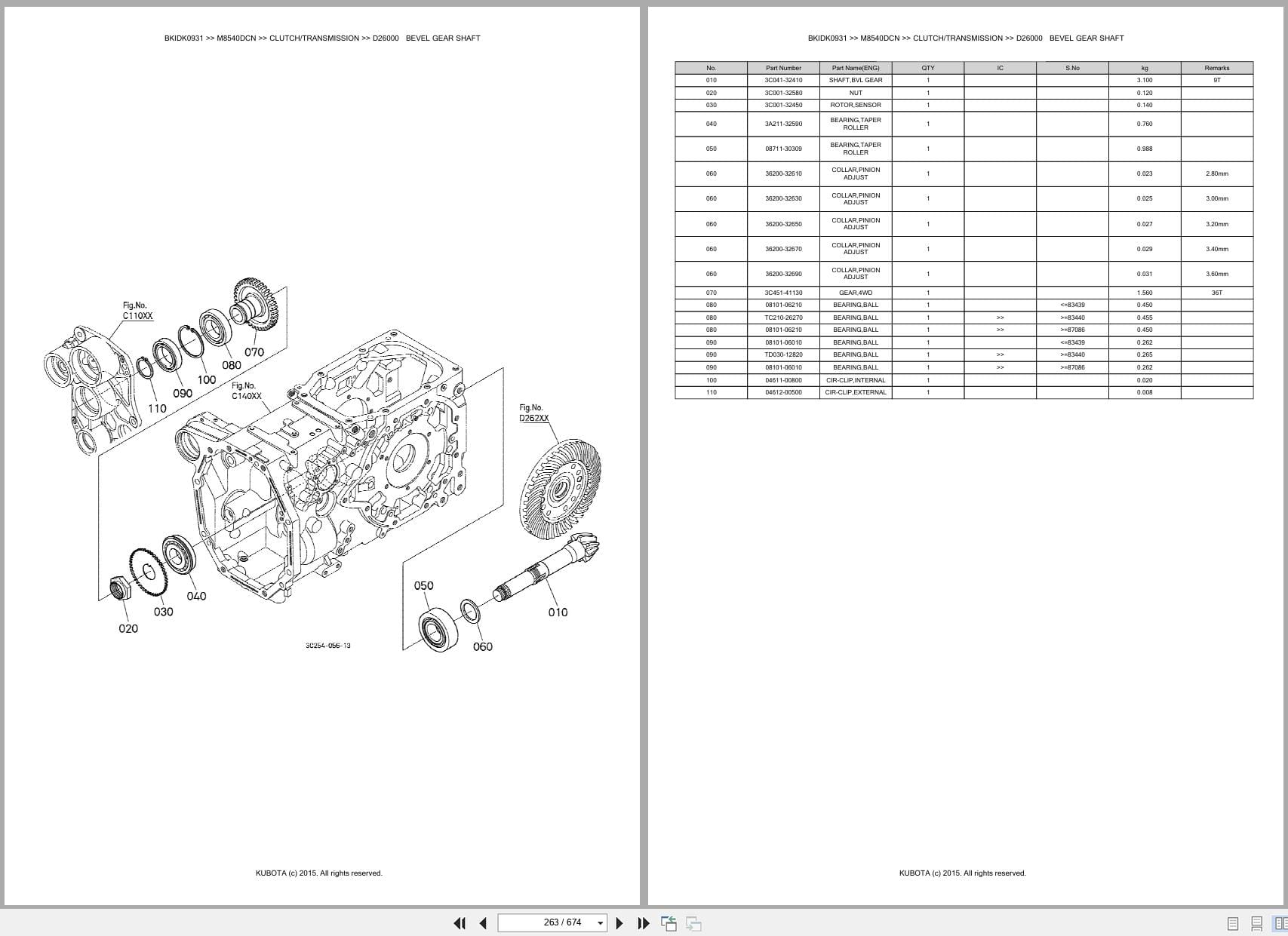Select part number 36200-32650
This screenshot has height=936, width=1288.
783,224
